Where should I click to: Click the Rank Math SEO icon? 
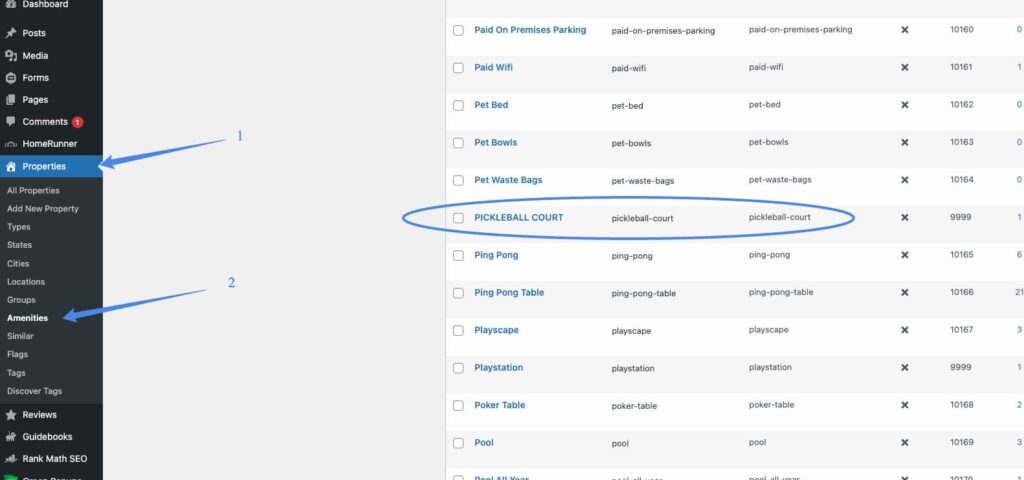[11, 459]
